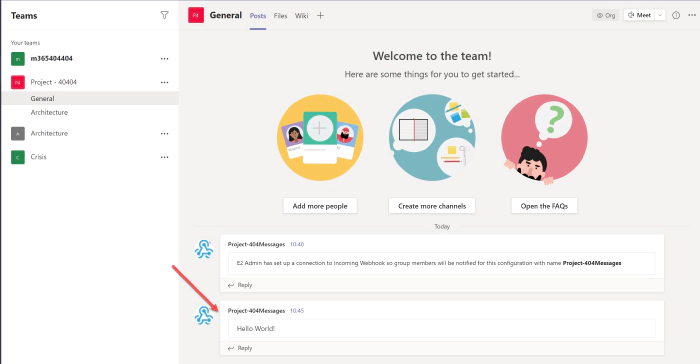Open channel info icon
Viewport: 700px width, 364px height.
coord(676,15)
